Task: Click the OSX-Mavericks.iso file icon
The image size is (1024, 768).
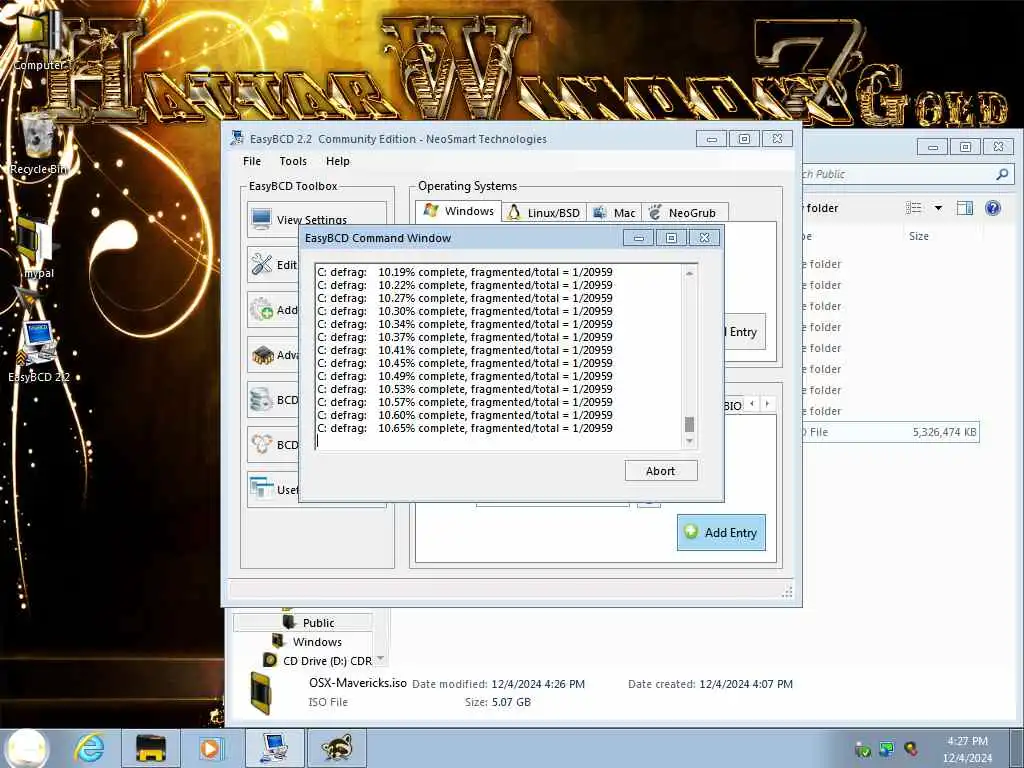Action: click(261, 693)
